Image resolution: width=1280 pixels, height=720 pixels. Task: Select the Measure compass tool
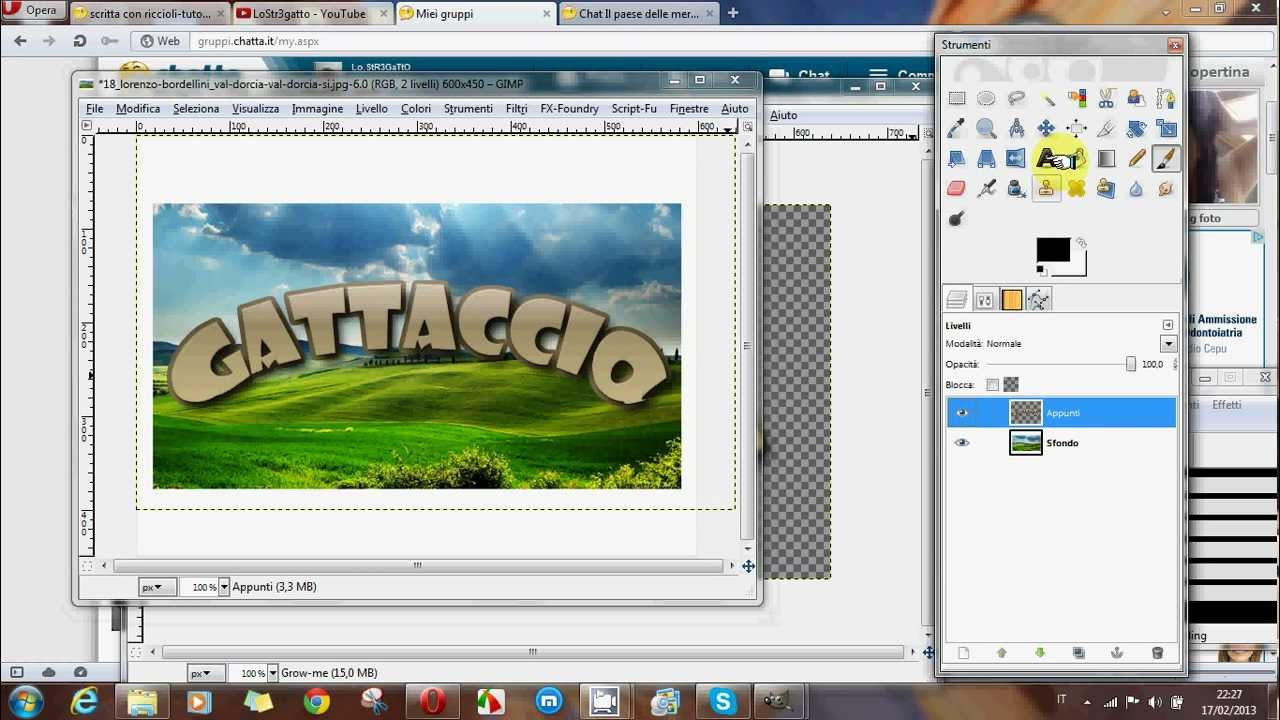pos(1016,128)
